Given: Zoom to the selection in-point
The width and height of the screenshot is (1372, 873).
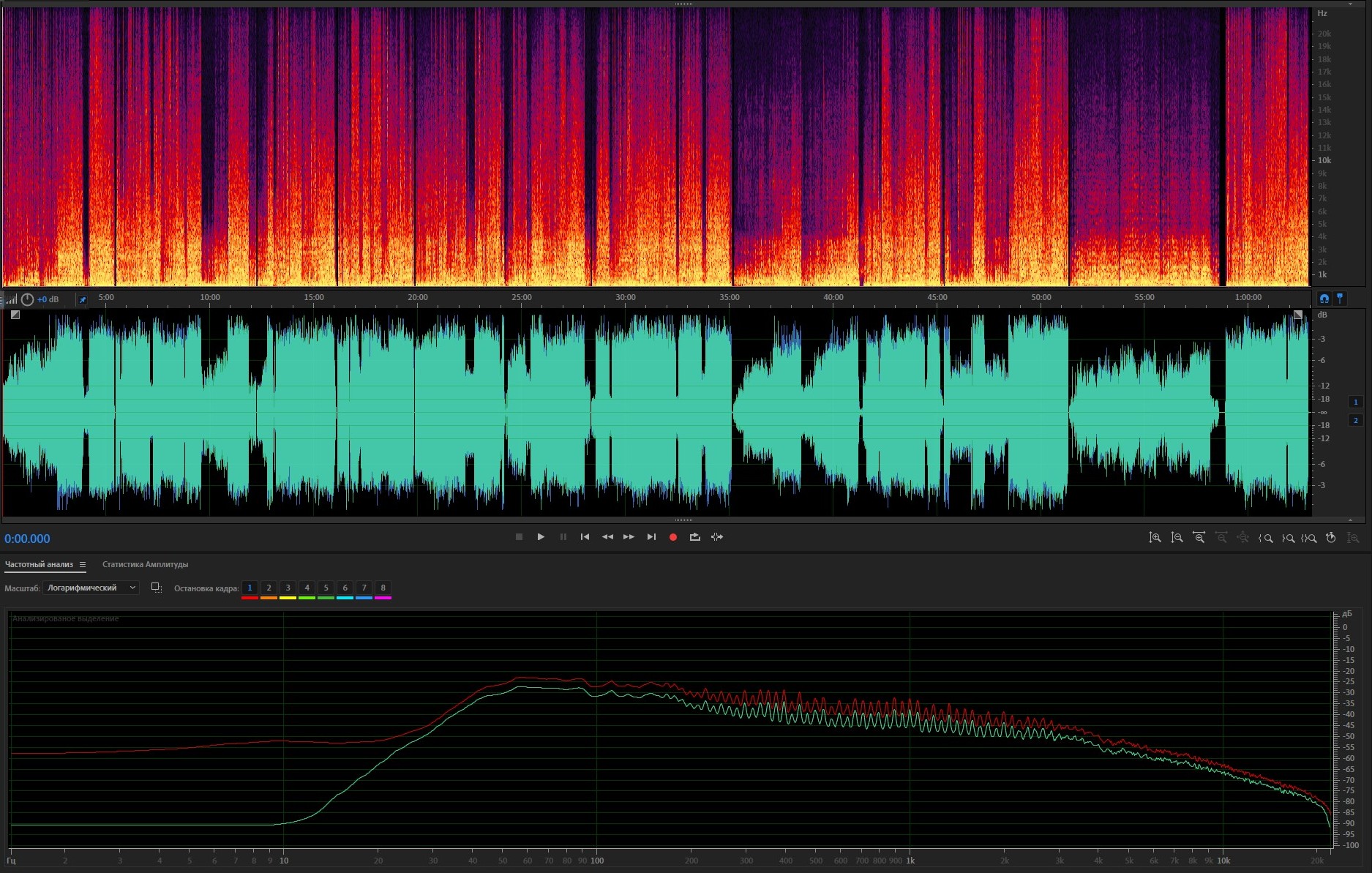Looking at the screenshot, I should coord(1265,538).
